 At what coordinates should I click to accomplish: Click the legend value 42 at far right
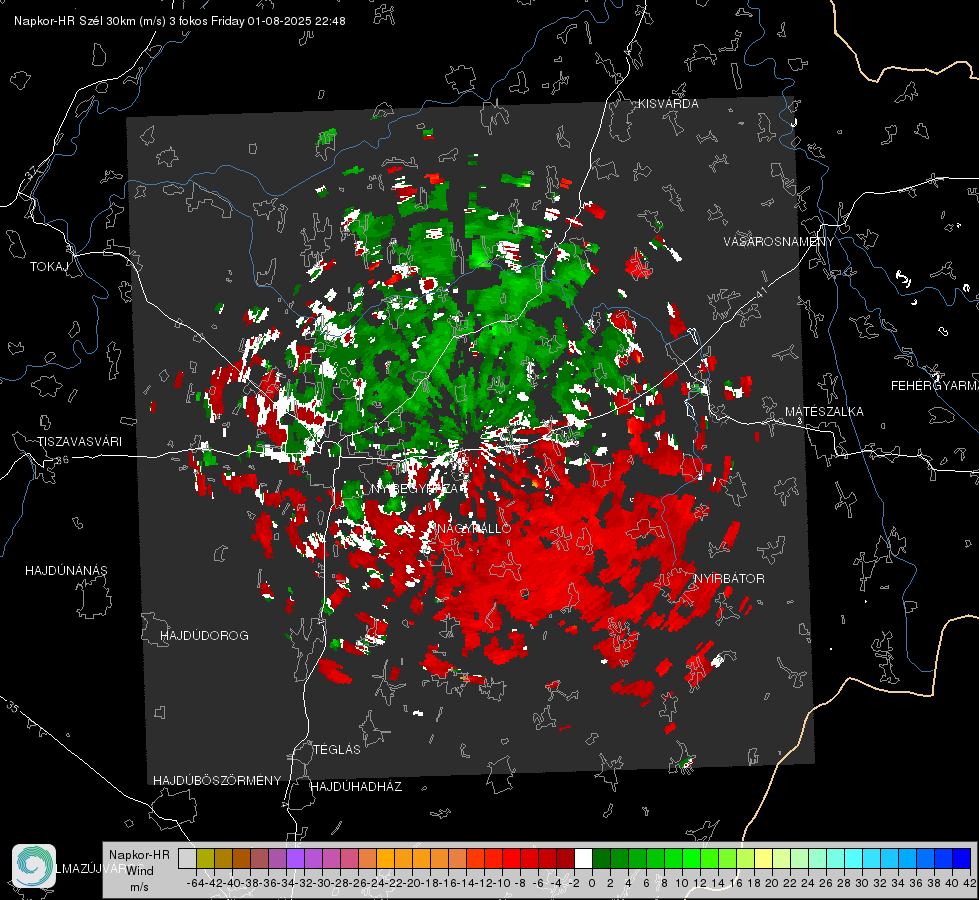(x=969, y=883)
